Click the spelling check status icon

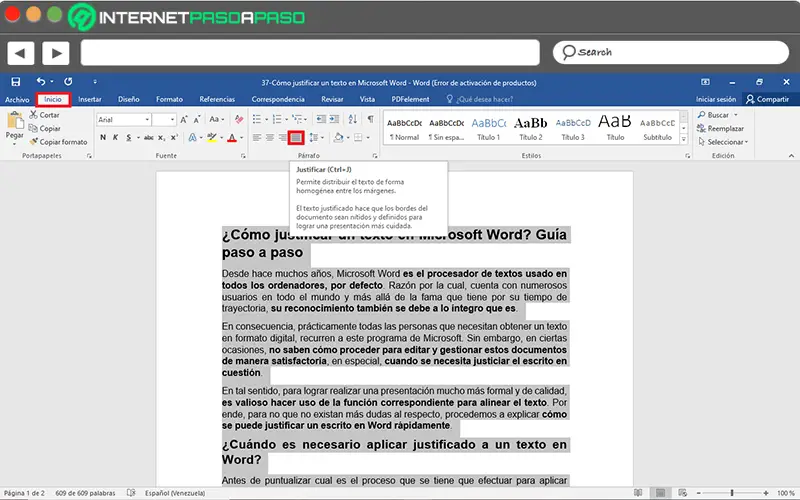(x=131, y=493)
